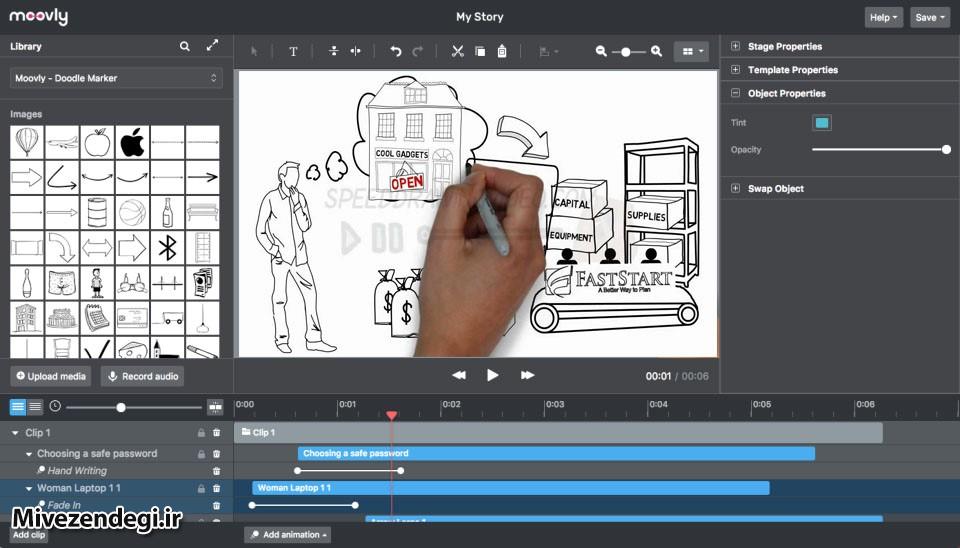Toggle lock for Choosing a safe password layer
The width and height of the screenshot is (960, 548).
click(201, 454)
